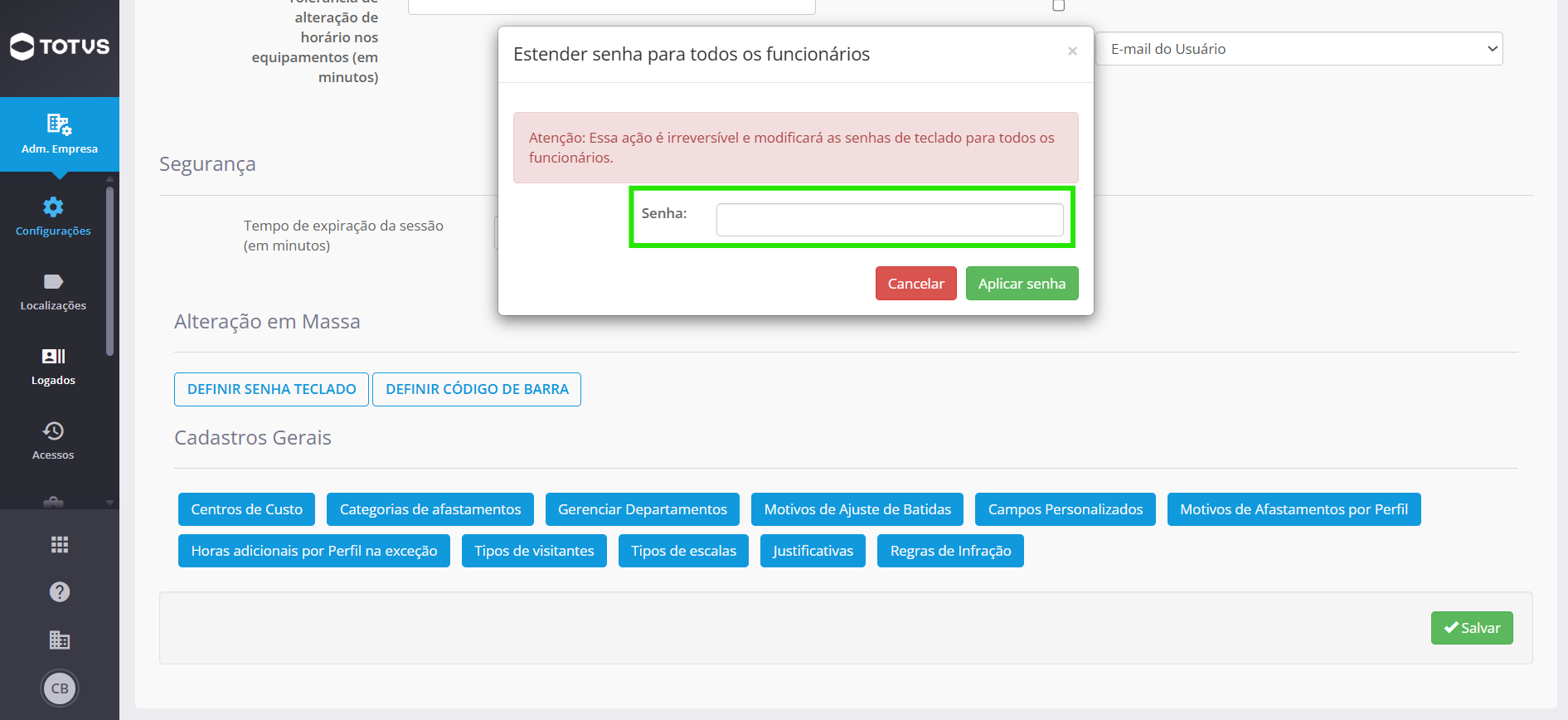Open Configurações menu item

(x=53, y=216)
